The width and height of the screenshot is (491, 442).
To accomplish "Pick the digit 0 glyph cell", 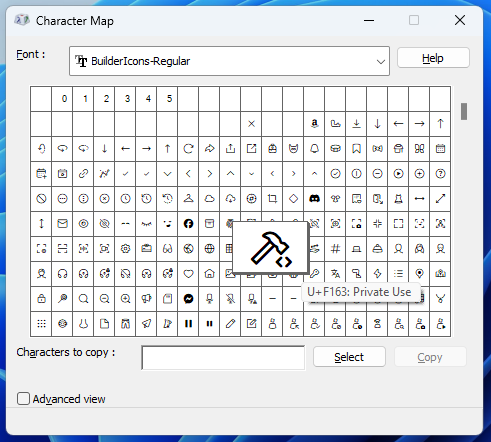I will coord(62,99).
